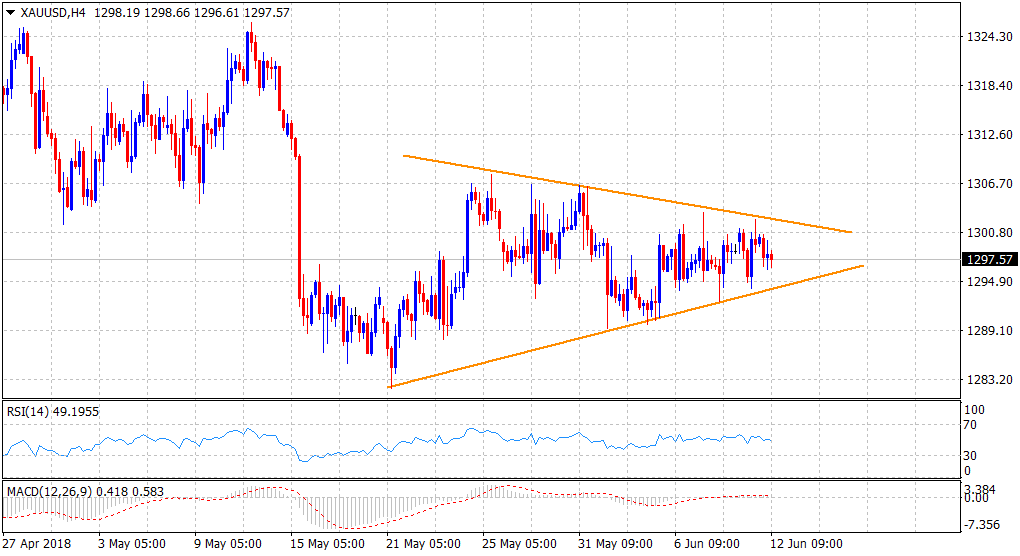Click the 1300.80 level on price scale
The height and width of the screenshot is (556, 1020).
988,233
